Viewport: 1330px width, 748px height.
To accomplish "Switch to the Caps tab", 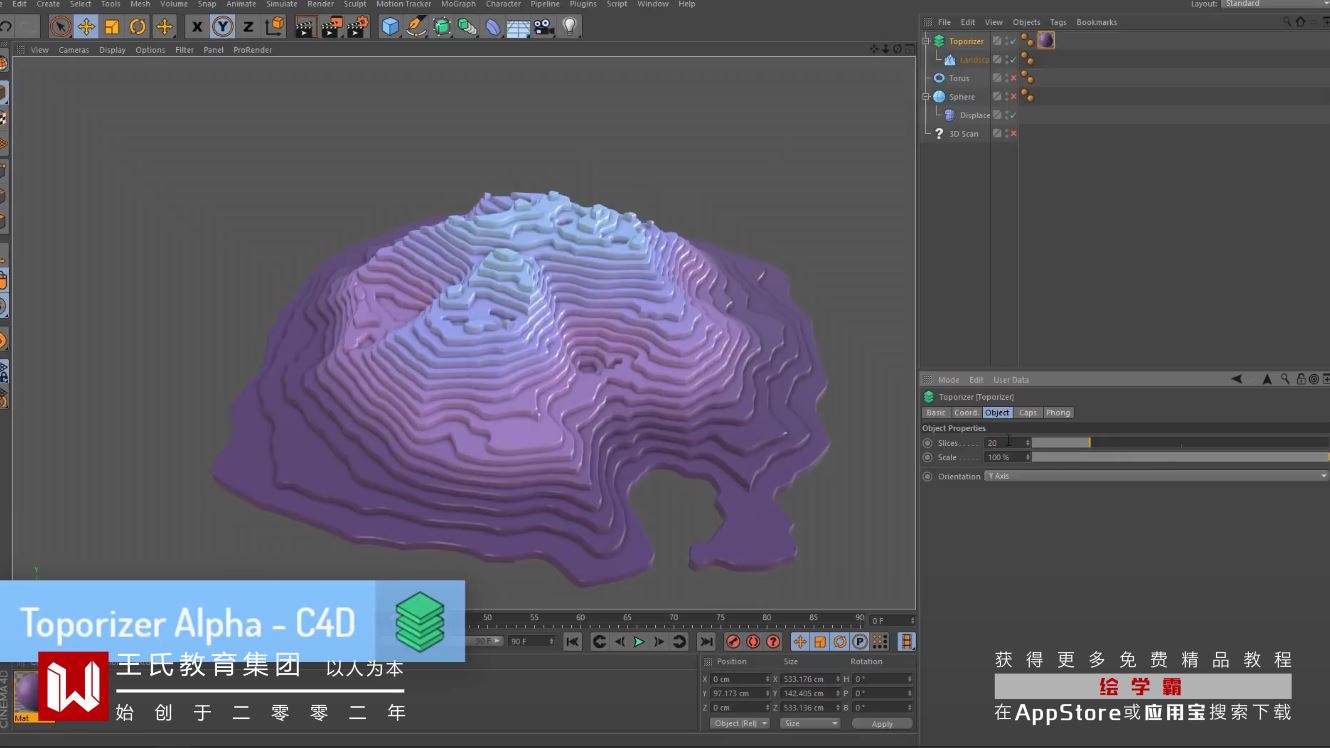I will point(1028,412).
